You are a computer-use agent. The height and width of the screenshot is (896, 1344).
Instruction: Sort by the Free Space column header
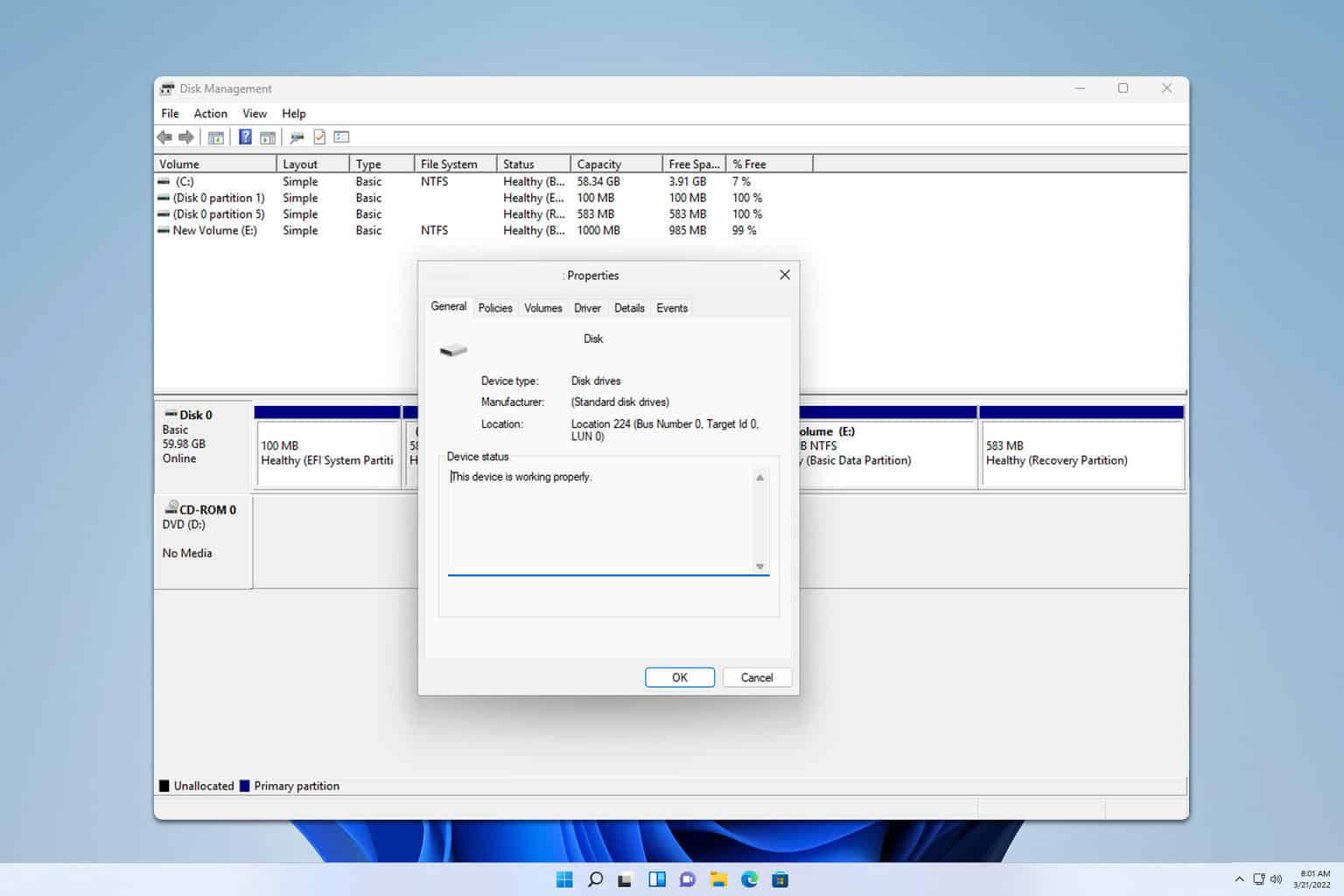tap(695, 164)
